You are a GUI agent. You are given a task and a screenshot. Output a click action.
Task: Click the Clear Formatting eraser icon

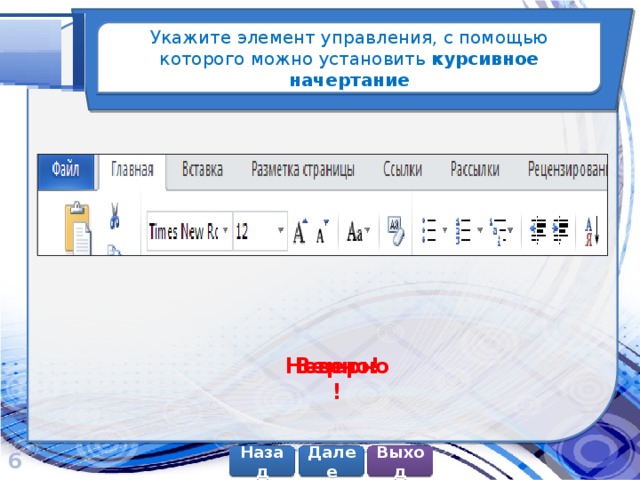pyautogui.click(x=396, y=231)
